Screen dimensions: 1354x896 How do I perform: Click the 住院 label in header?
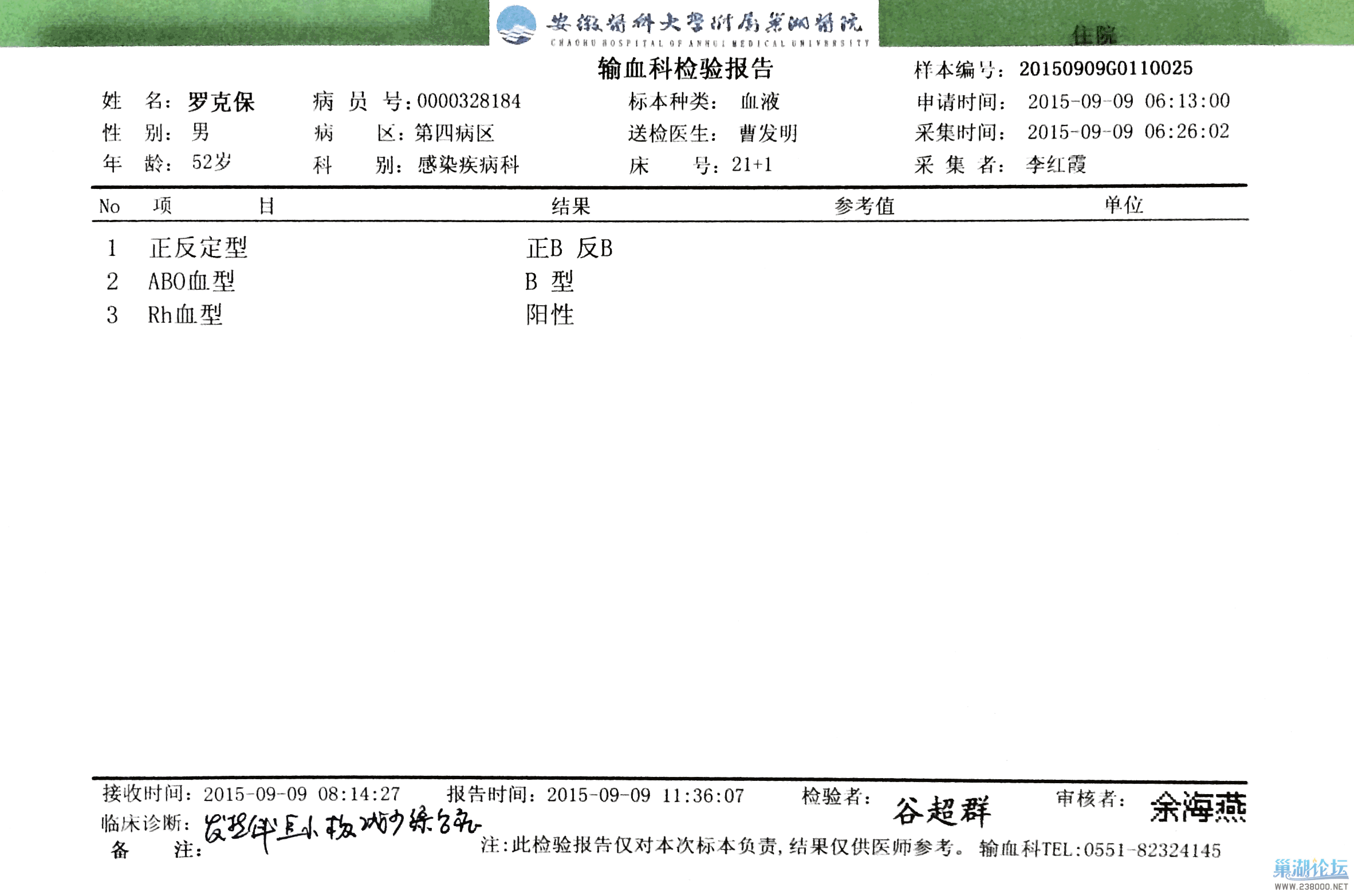(1093, 35)
